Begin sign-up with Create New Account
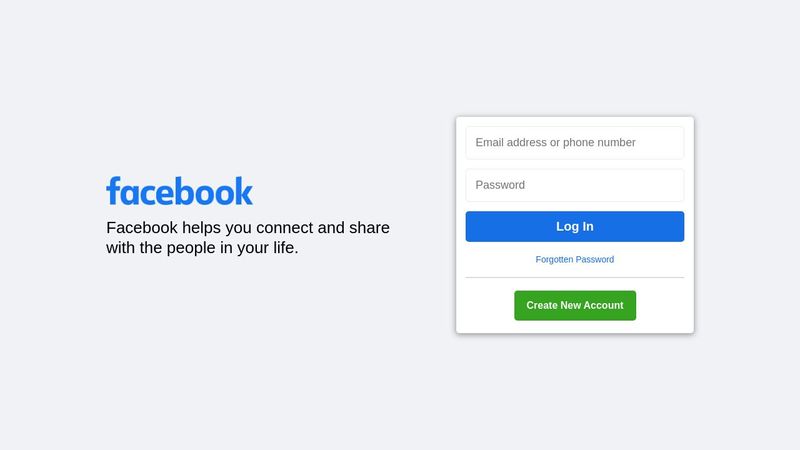This screenshot has width=800, height=450. [575, 306]
